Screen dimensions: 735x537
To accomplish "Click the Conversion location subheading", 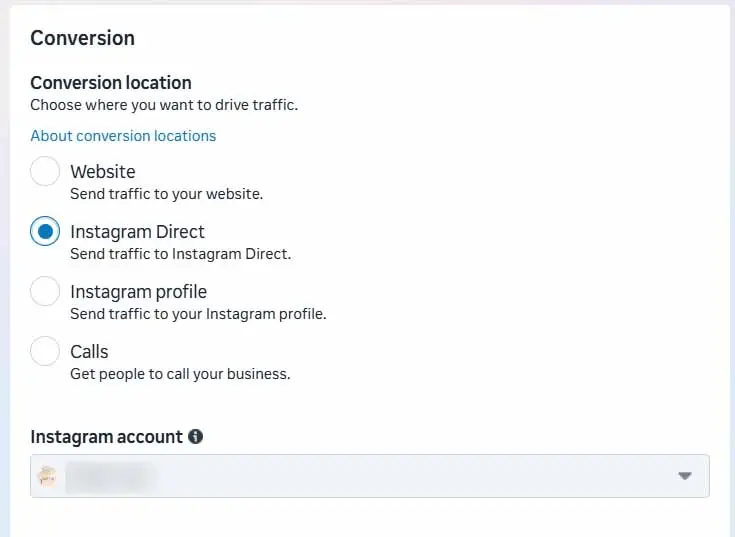I will (x=111, y=83).
